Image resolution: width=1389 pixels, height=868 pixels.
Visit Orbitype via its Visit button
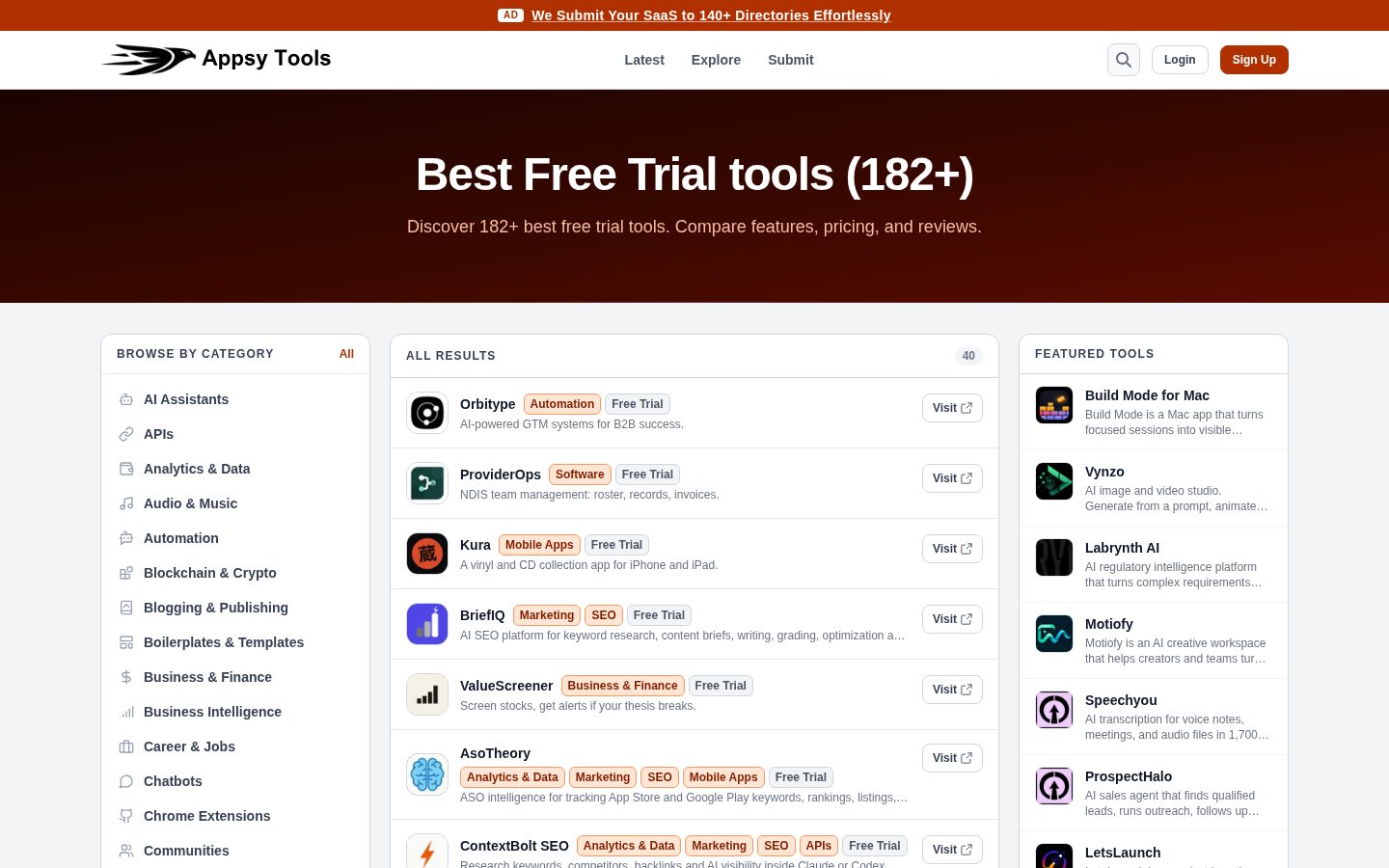(x=952, y=408)
